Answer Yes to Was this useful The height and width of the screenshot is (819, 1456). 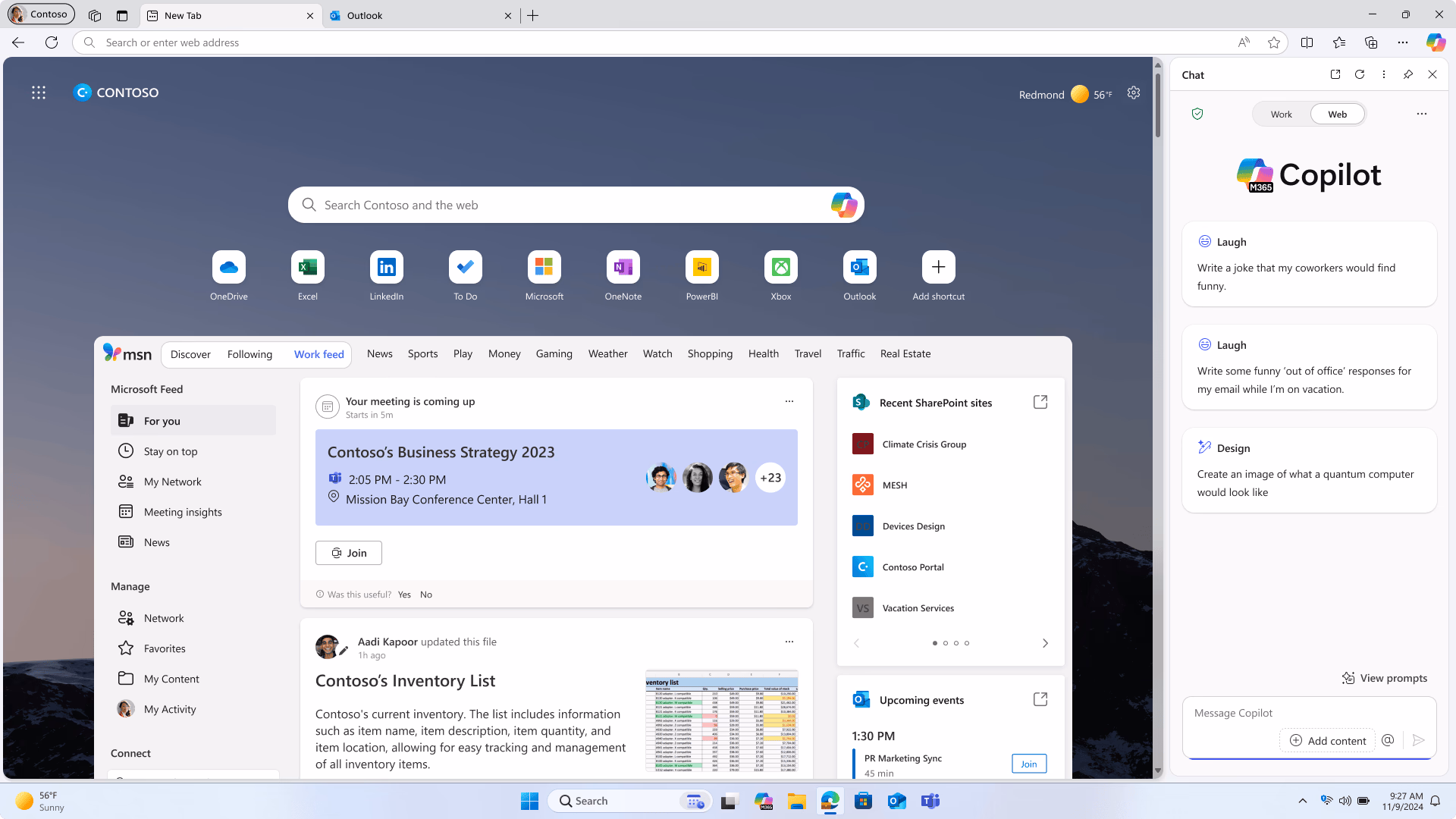pyautogui.click(x=404, y=595)
